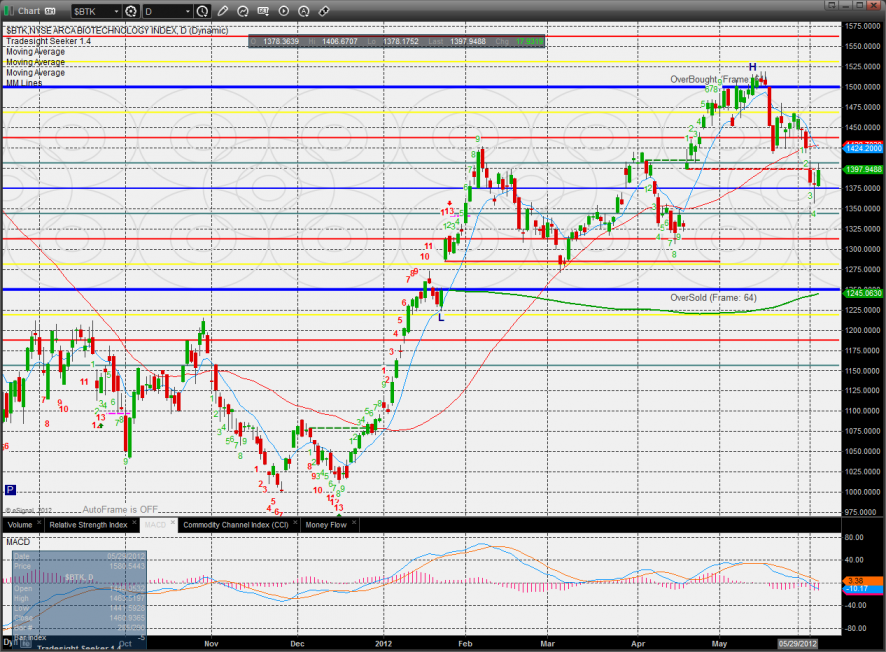Click the MACD pane title label

click(x=18, y=542)
